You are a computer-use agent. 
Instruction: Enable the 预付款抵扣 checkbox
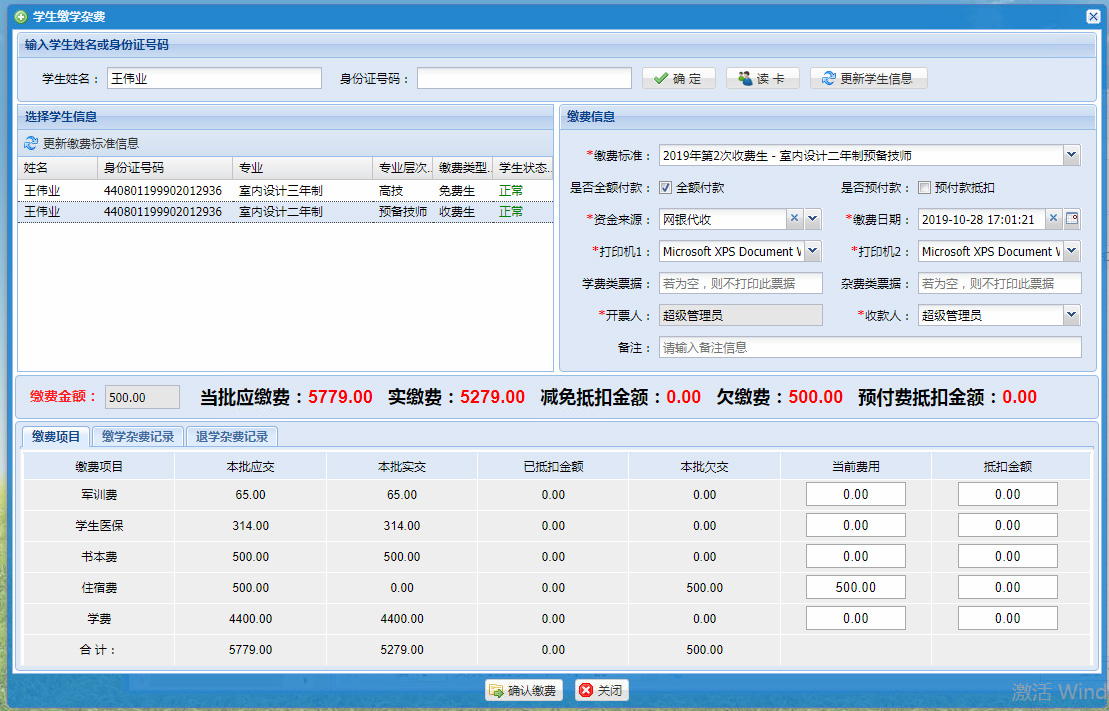click(924, 187)
